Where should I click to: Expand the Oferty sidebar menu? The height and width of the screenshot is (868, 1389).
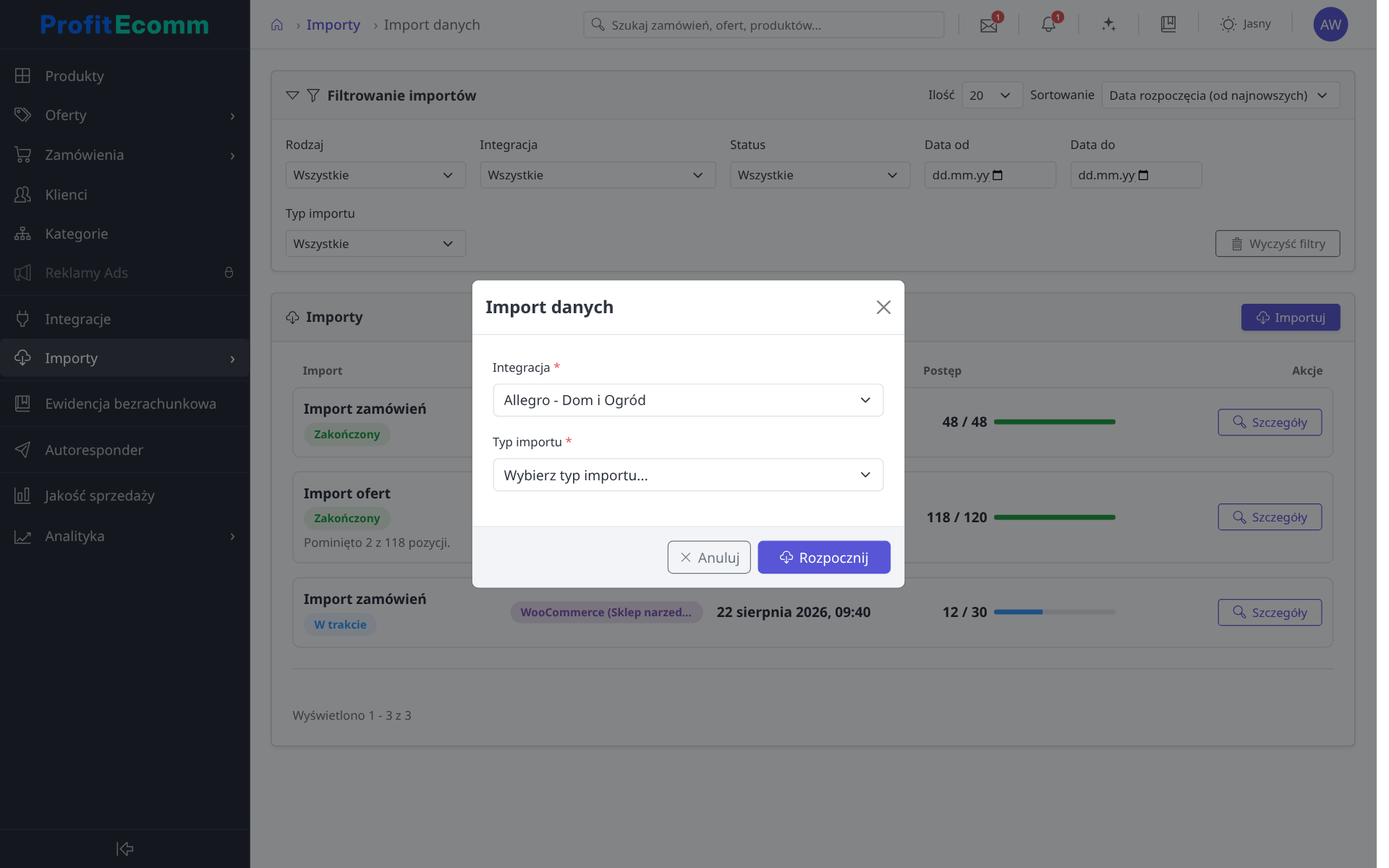click(x=124, y=115)
